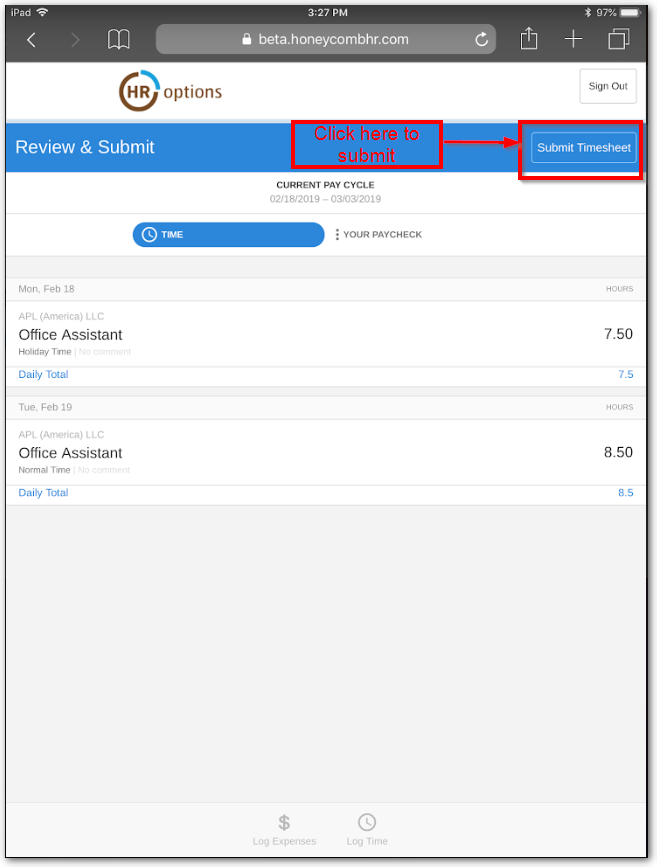Click the Daily Total 7.5 row
This screenshot has width=657, height=867.
click(x=325, y=375)
